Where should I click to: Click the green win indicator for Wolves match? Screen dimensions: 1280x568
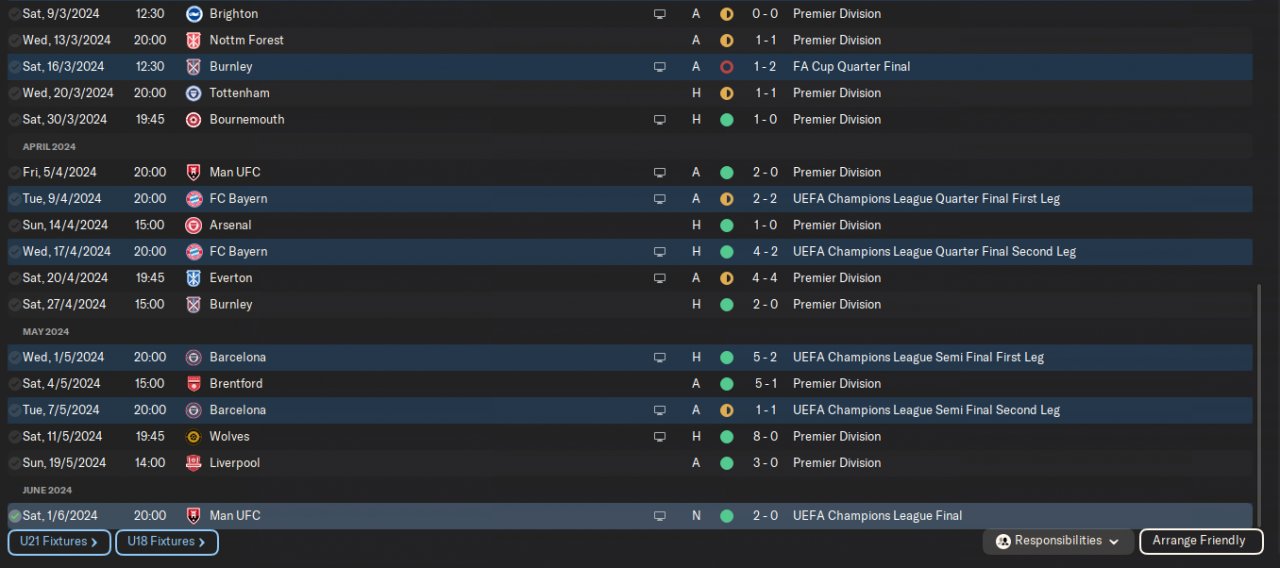pyautogui.click(x=727, y=437)
